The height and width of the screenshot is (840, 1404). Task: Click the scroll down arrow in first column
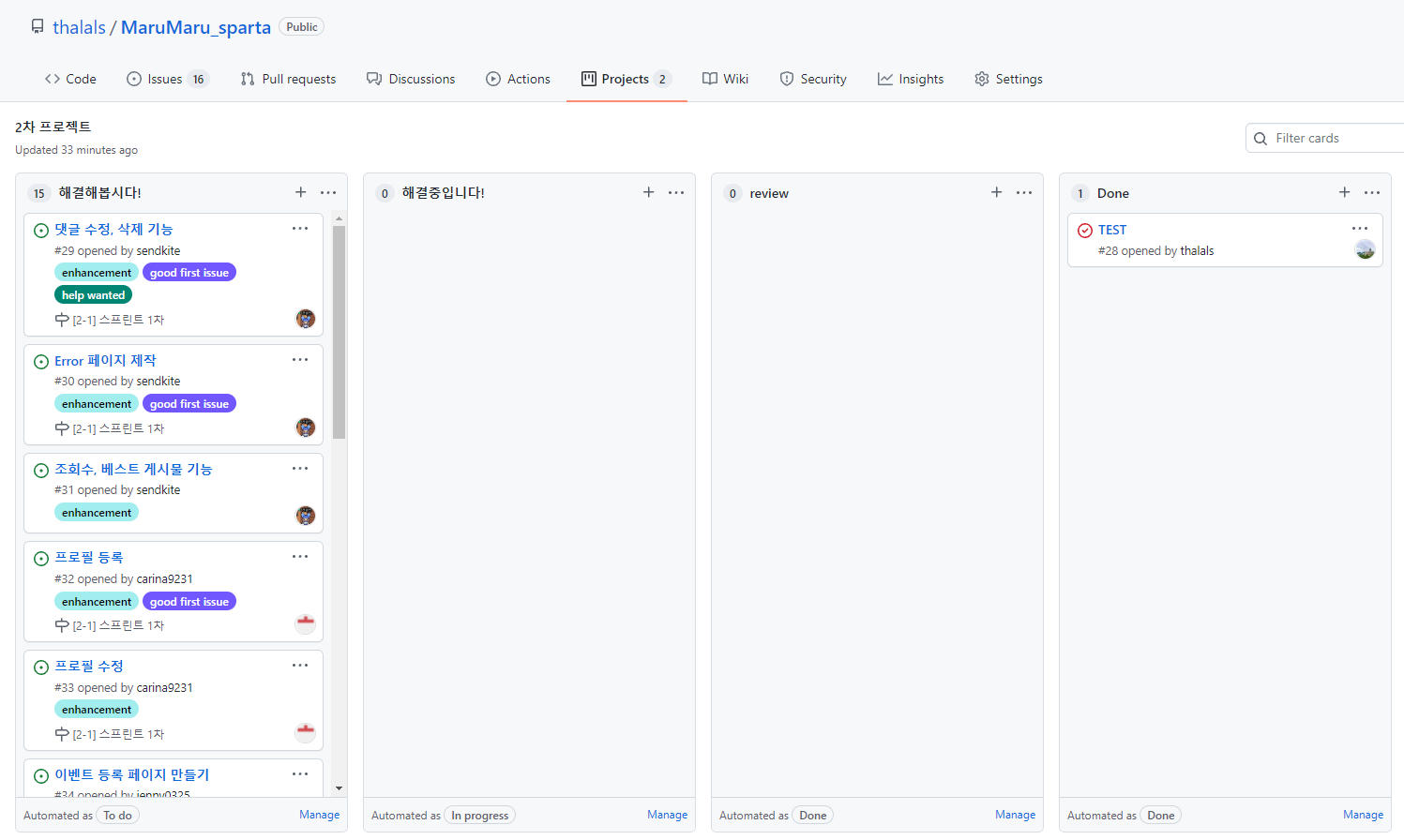pyautogui.click(x=339, y=788)
